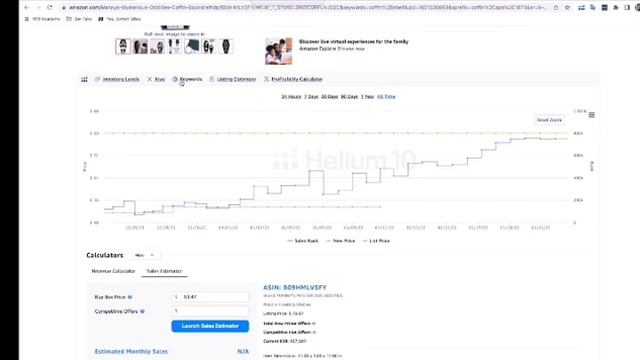The height and width of the screenshot is (360, 640).
Task: Select the second product thumbnail
Action: tap(140, 47)
